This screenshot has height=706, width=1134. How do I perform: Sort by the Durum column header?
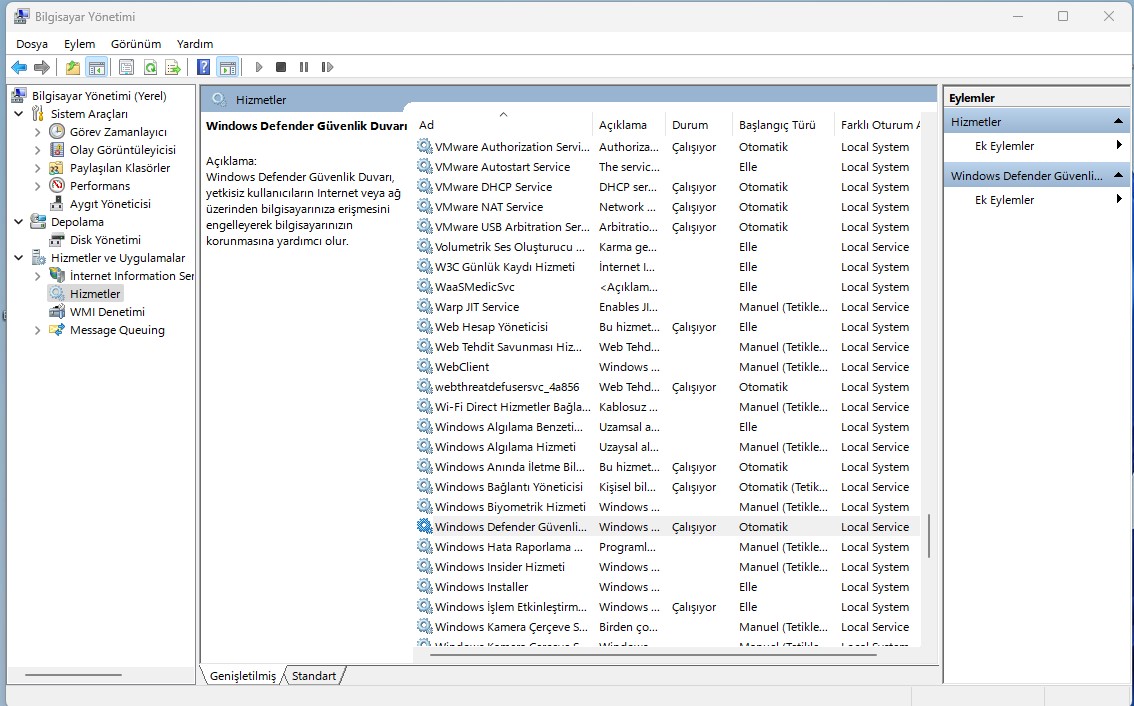coord(699,124)
